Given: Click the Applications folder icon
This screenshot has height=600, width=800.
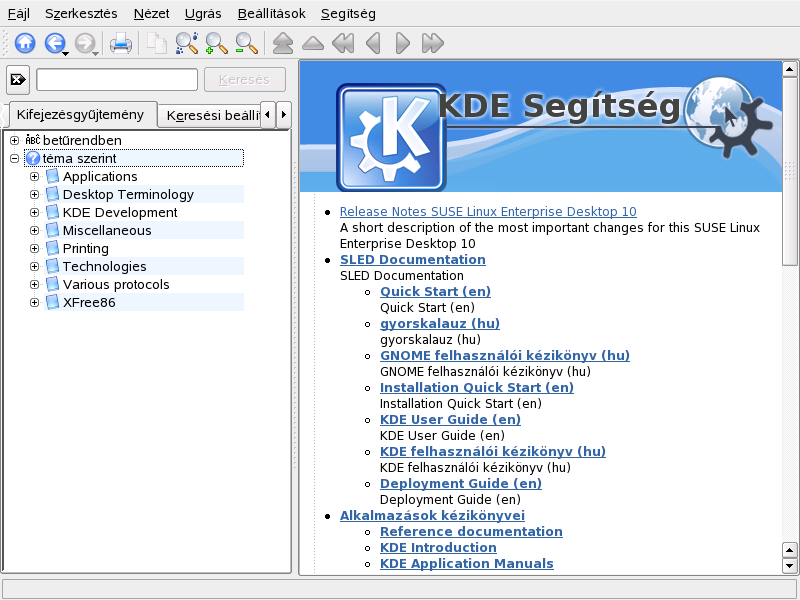Looking at the screenshot, I should point(52,177).
